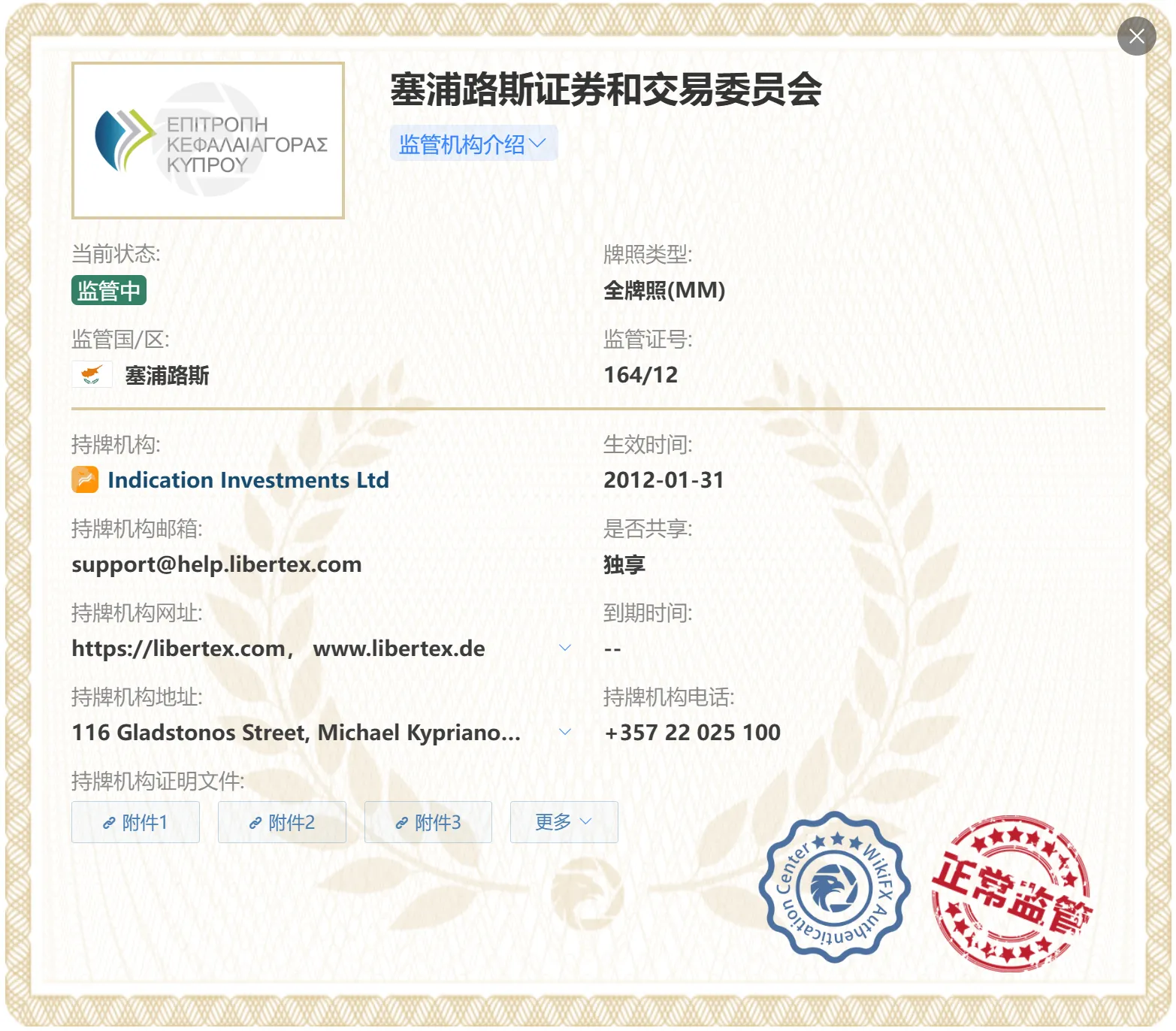Open attachment 附件3
Image resolution: width=1176 pixels, height=1031 pixels.
pyautogui.click(x=428, y=822)
